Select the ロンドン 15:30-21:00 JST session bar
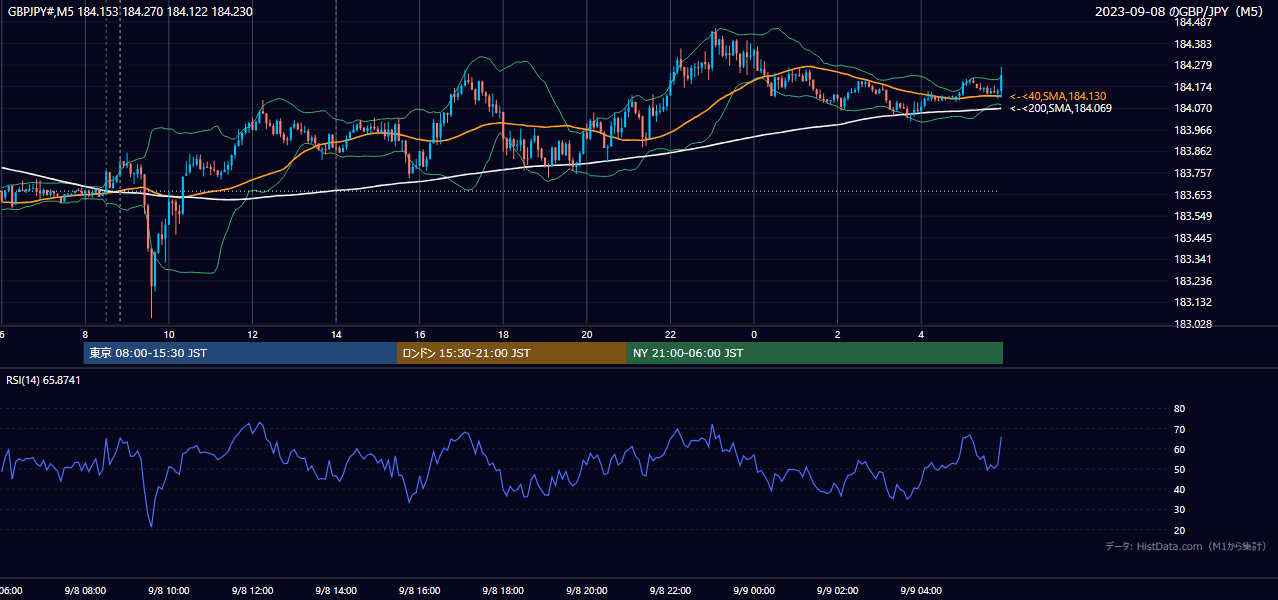Image resolution: width=1278 pixels, height=600 pixels. pyautogui.click(x=512, y=353)
